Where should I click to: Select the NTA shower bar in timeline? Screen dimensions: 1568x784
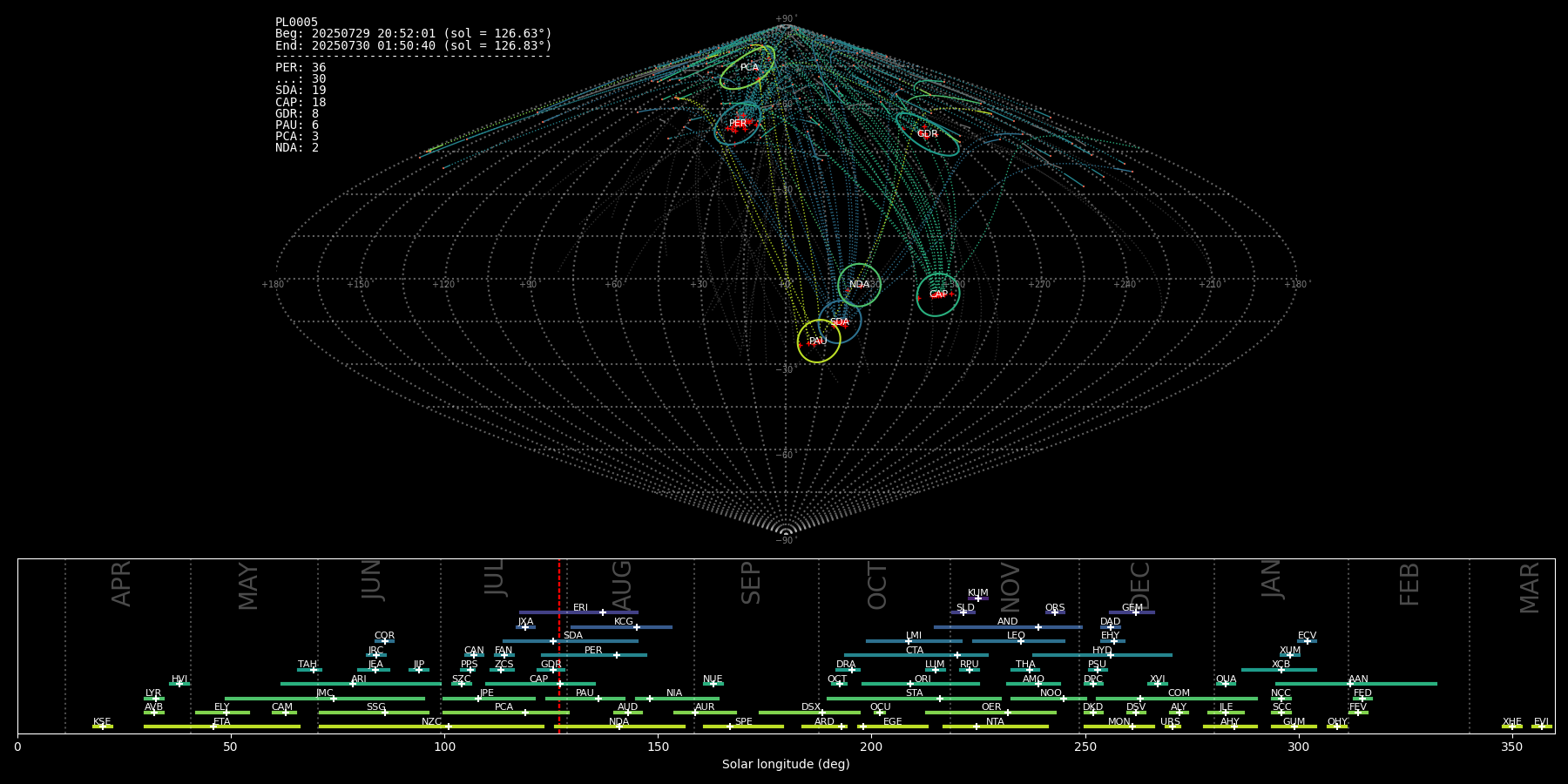[996, 727]
